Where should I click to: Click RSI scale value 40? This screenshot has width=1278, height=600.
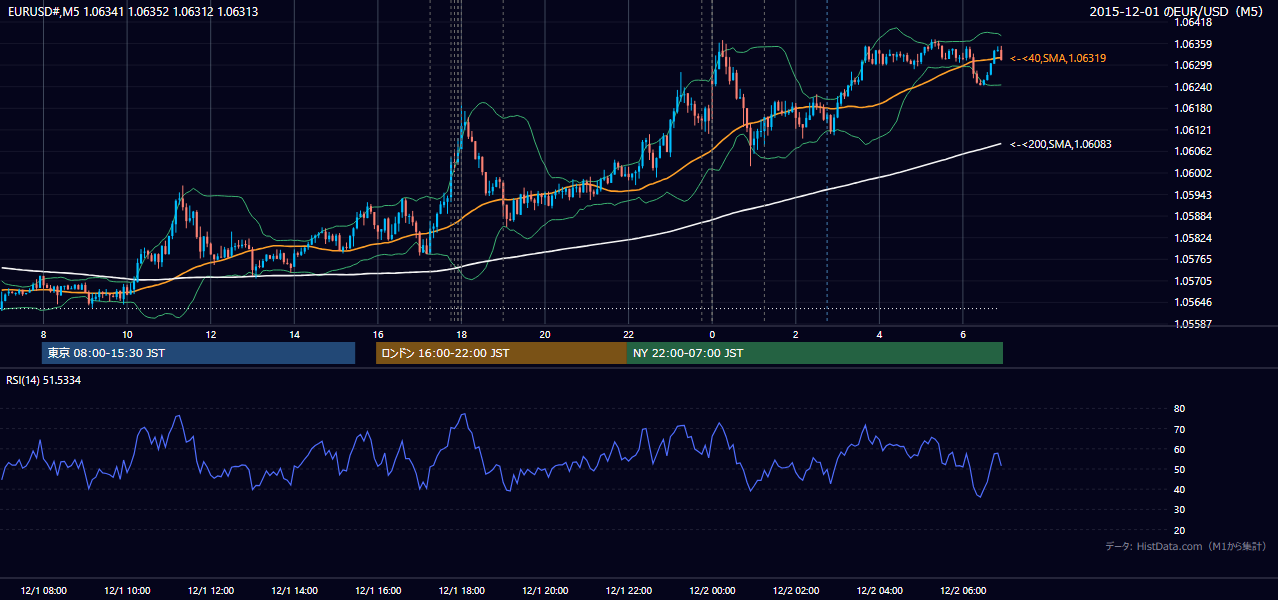tap(1179, 489)
